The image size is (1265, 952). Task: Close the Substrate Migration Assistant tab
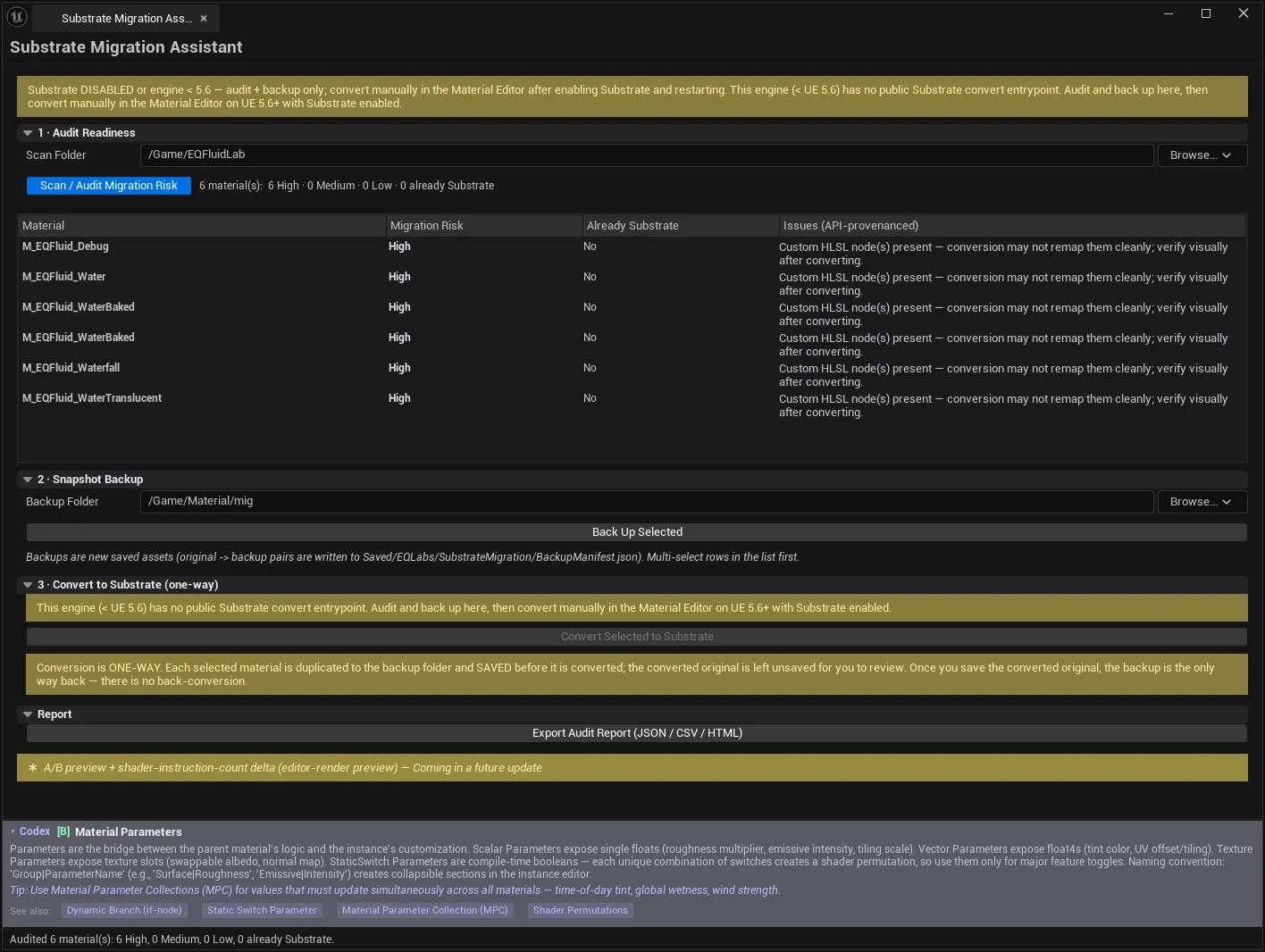(204, 18)
